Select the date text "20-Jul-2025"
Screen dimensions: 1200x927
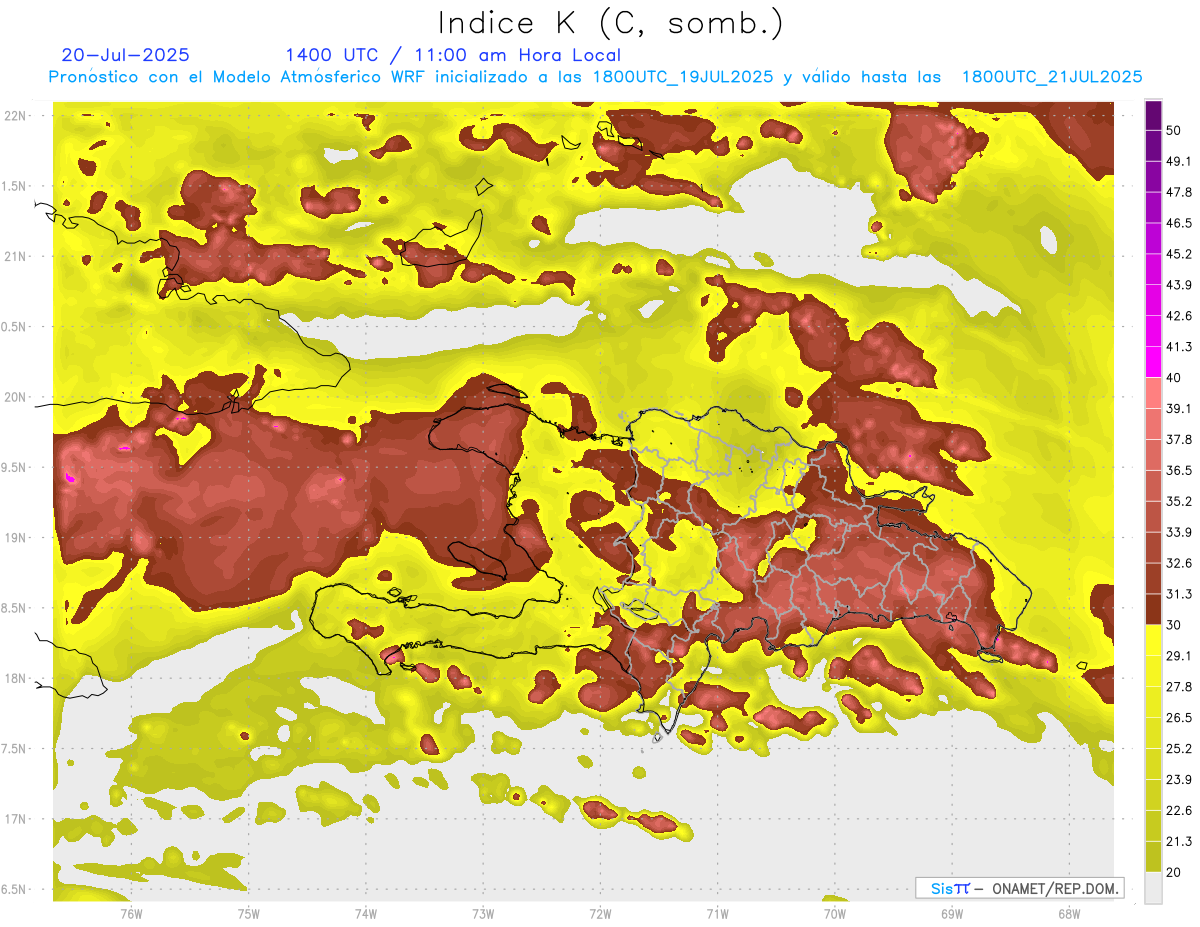(125, 55)
